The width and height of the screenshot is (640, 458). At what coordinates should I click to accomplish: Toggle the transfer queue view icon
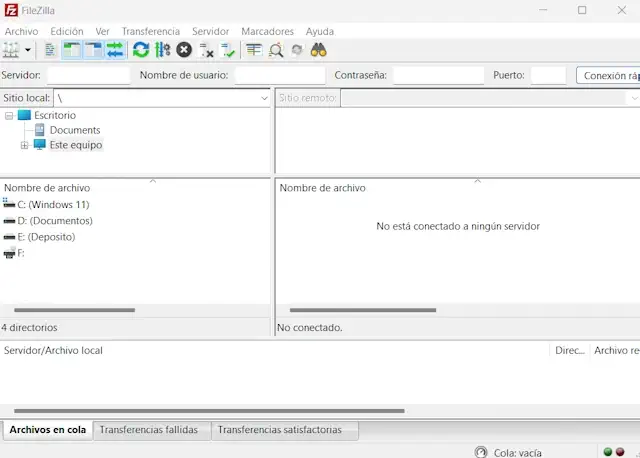click(115, 50)
